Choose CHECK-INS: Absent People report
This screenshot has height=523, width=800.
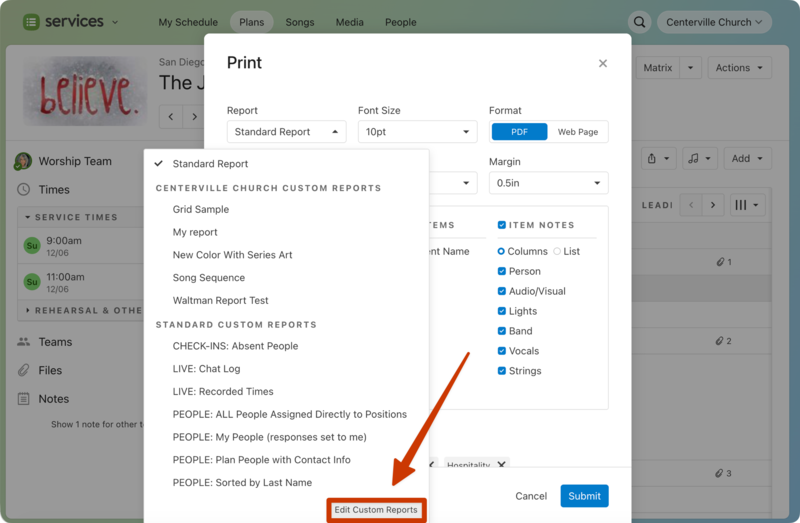tap(286, 346)
